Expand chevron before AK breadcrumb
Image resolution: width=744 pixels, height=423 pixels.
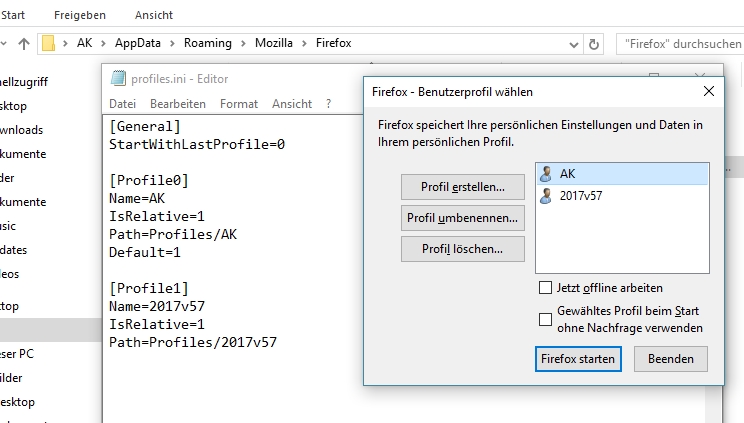[65, 44]
